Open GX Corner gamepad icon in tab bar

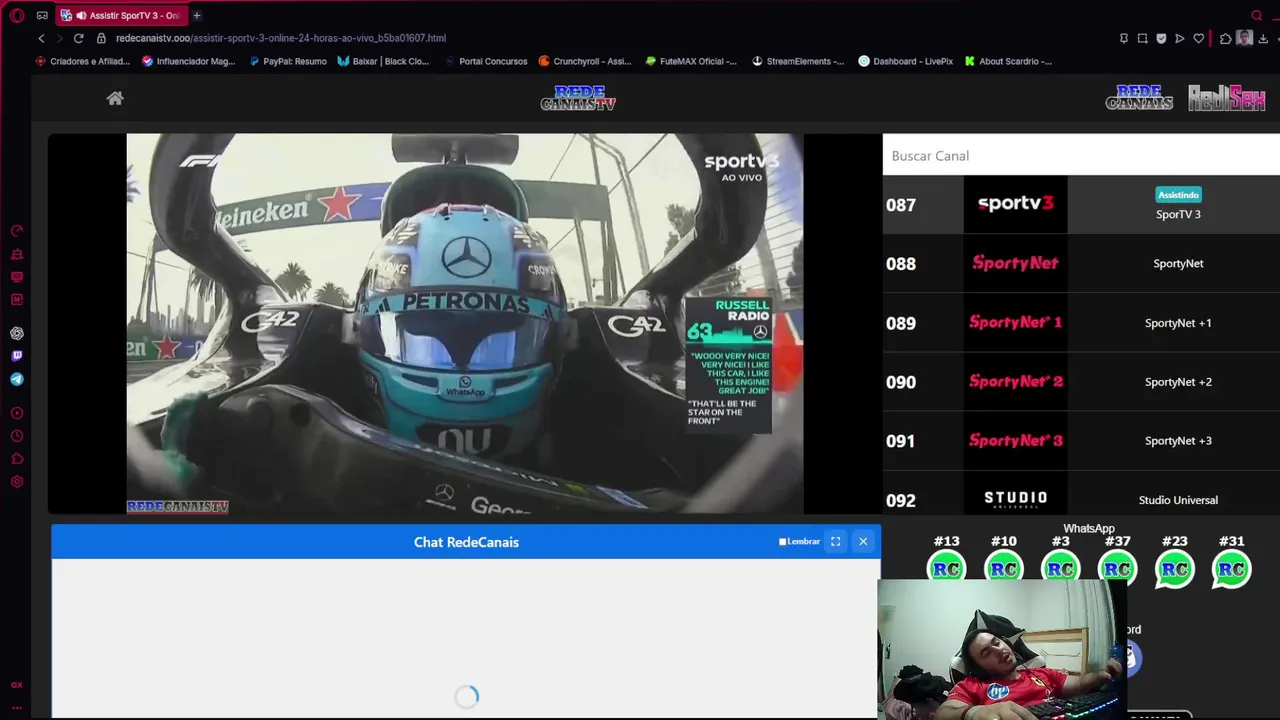pos(42,15)
